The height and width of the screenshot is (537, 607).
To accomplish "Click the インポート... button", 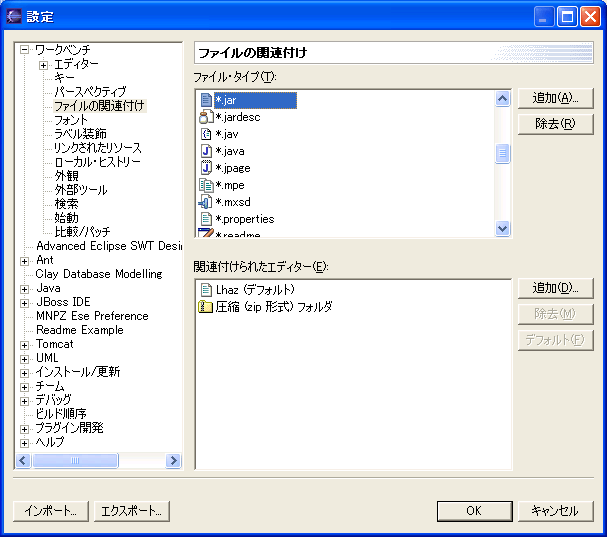I will (51, 511).
